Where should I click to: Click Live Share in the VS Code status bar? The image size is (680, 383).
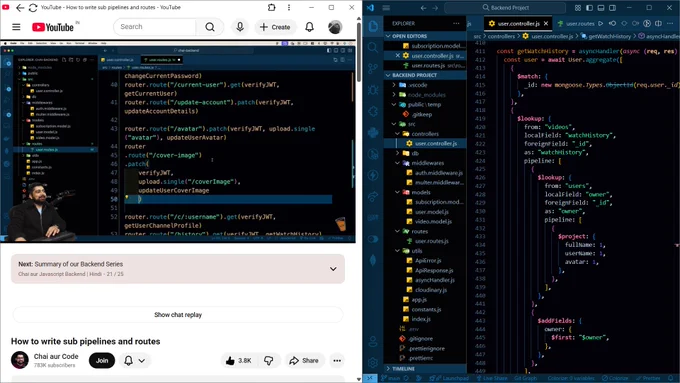click(x=491, y=378)
